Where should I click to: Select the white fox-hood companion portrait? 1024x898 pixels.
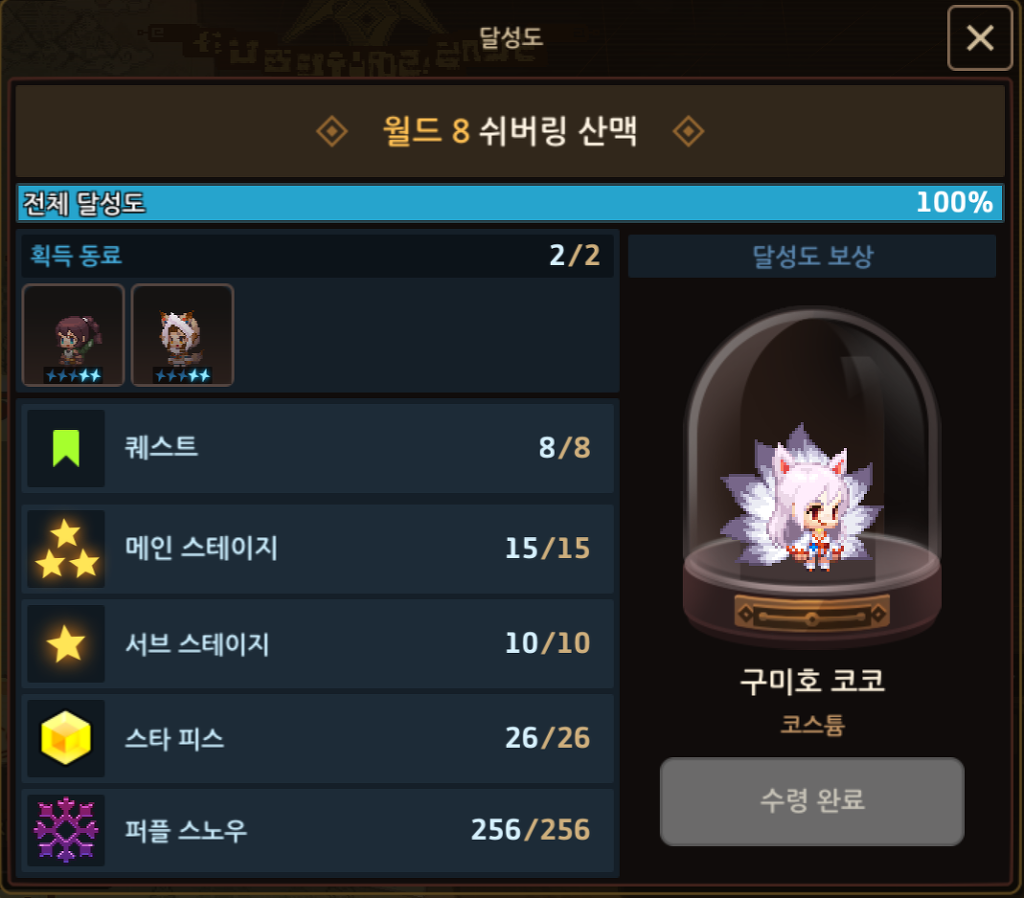click(182, 335)
